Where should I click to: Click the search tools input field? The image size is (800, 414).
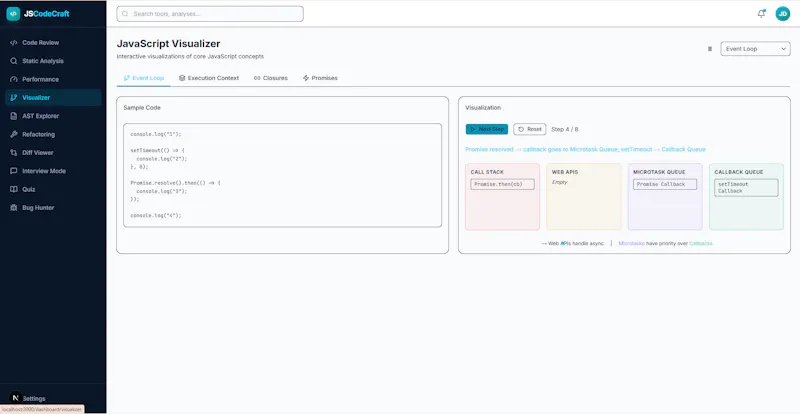pos(210,14)
